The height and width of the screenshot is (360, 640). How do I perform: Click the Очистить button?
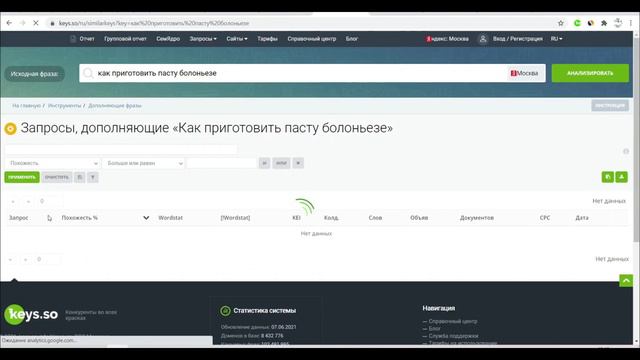(x=57, y=177)
